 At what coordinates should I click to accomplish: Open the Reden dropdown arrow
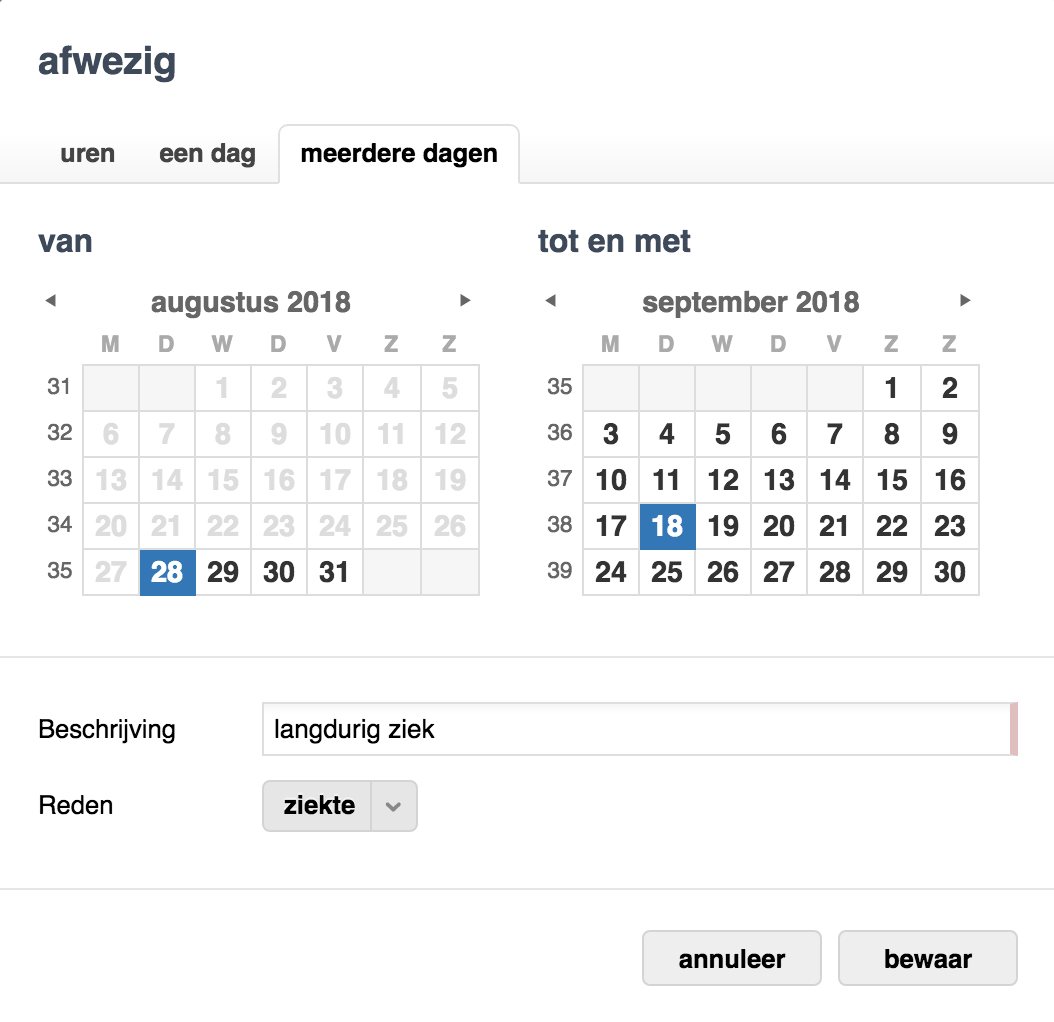(394, 806)
